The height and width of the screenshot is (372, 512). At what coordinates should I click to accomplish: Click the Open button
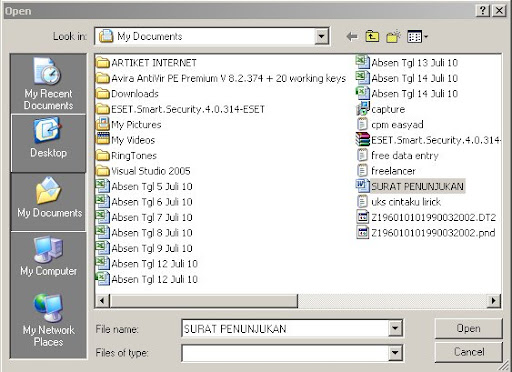pyautogui.click(x=468, y=328)
